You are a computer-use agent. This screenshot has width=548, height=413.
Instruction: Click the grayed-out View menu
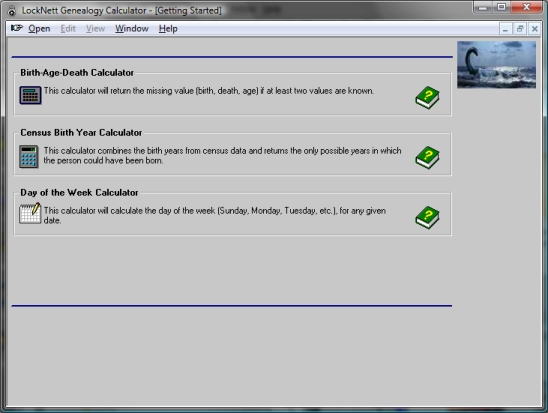click(x=95, y=29)
